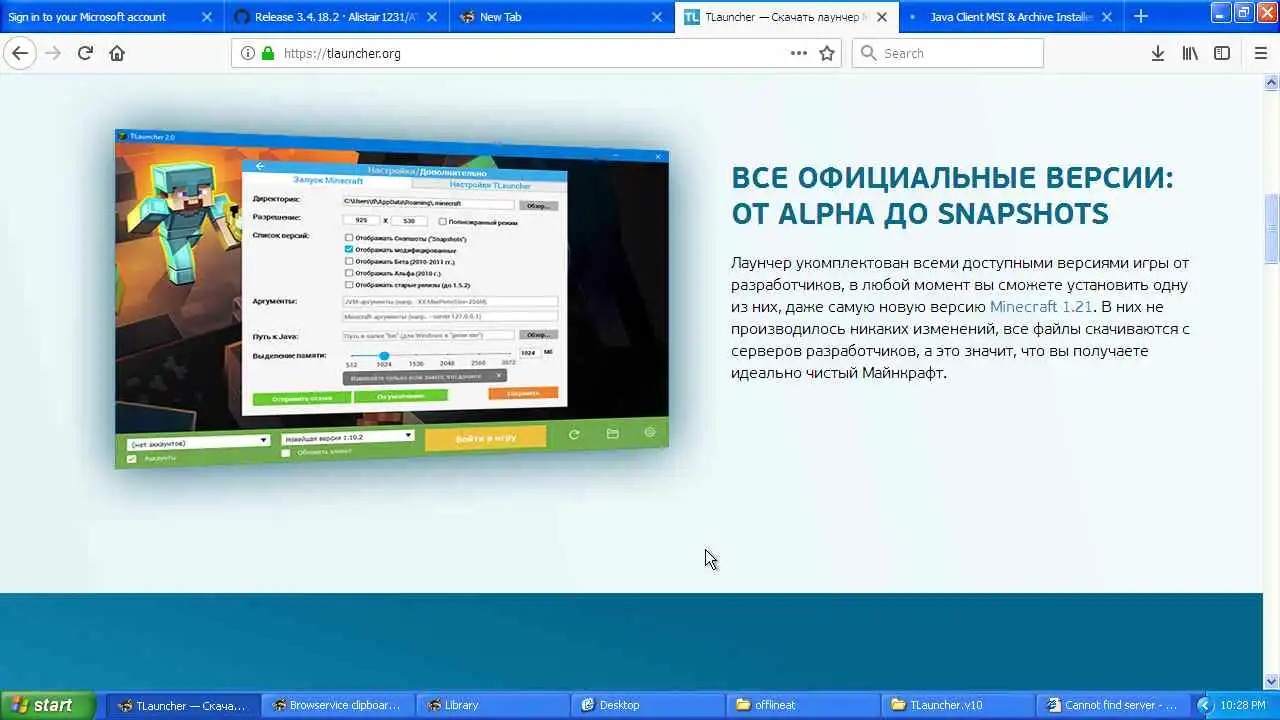Screen dimensions: 1280x720
Task: Click the memory allocation slider handle
Action: 384,356
